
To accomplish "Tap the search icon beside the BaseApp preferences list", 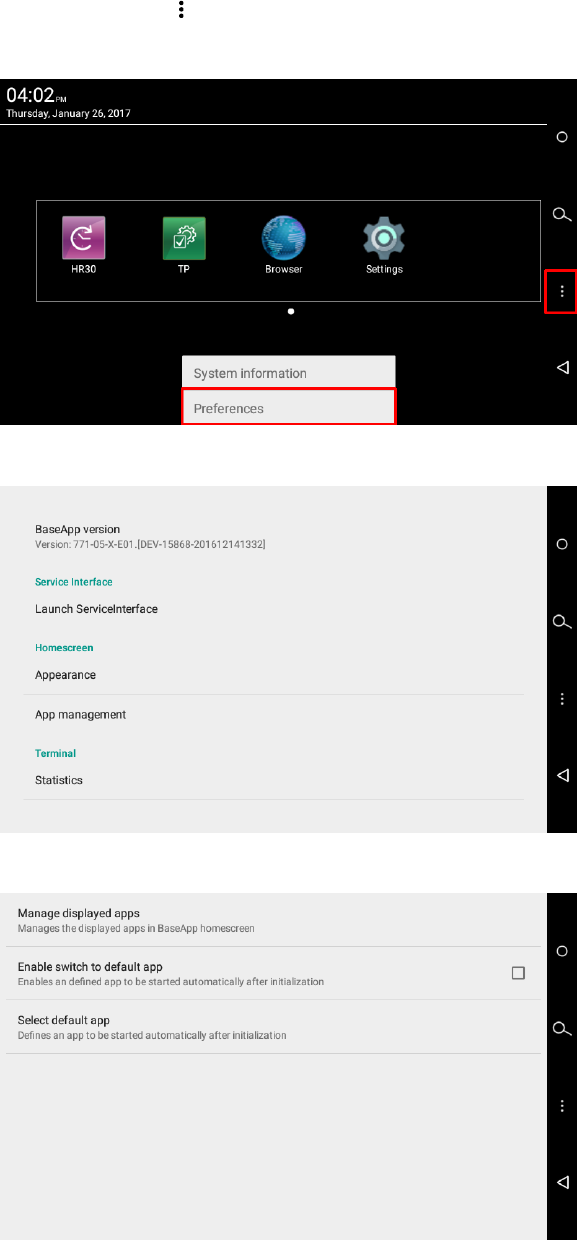I will tap(562, 621).
